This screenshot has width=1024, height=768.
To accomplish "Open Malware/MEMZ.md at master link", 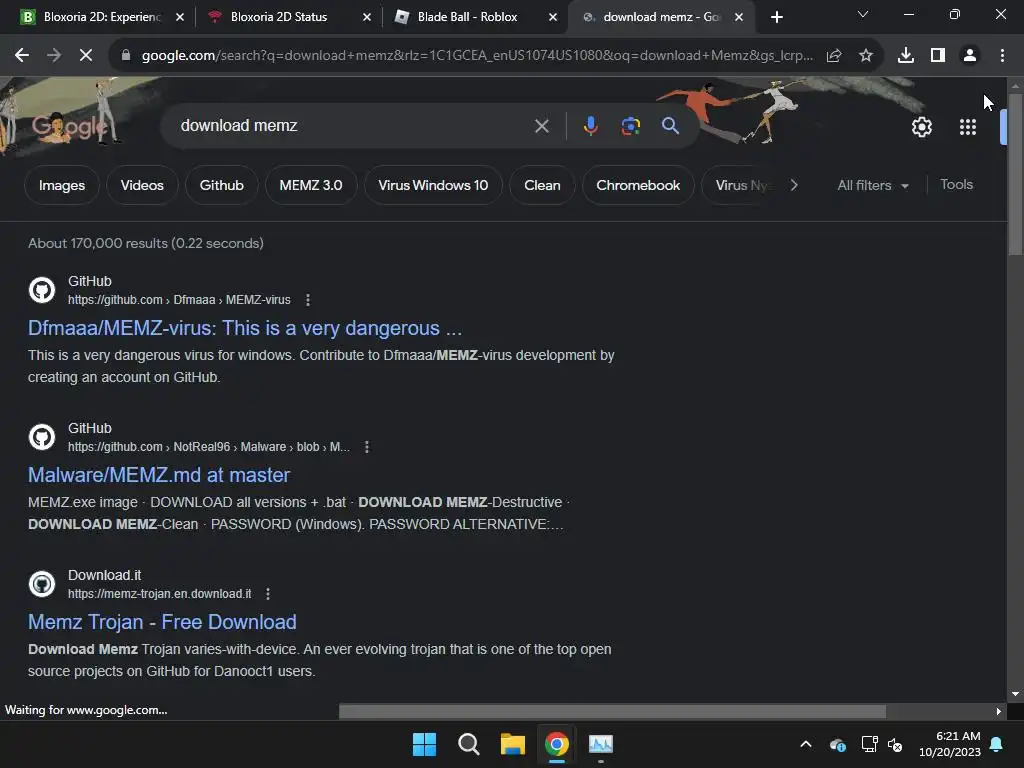I will click(159, 475).
